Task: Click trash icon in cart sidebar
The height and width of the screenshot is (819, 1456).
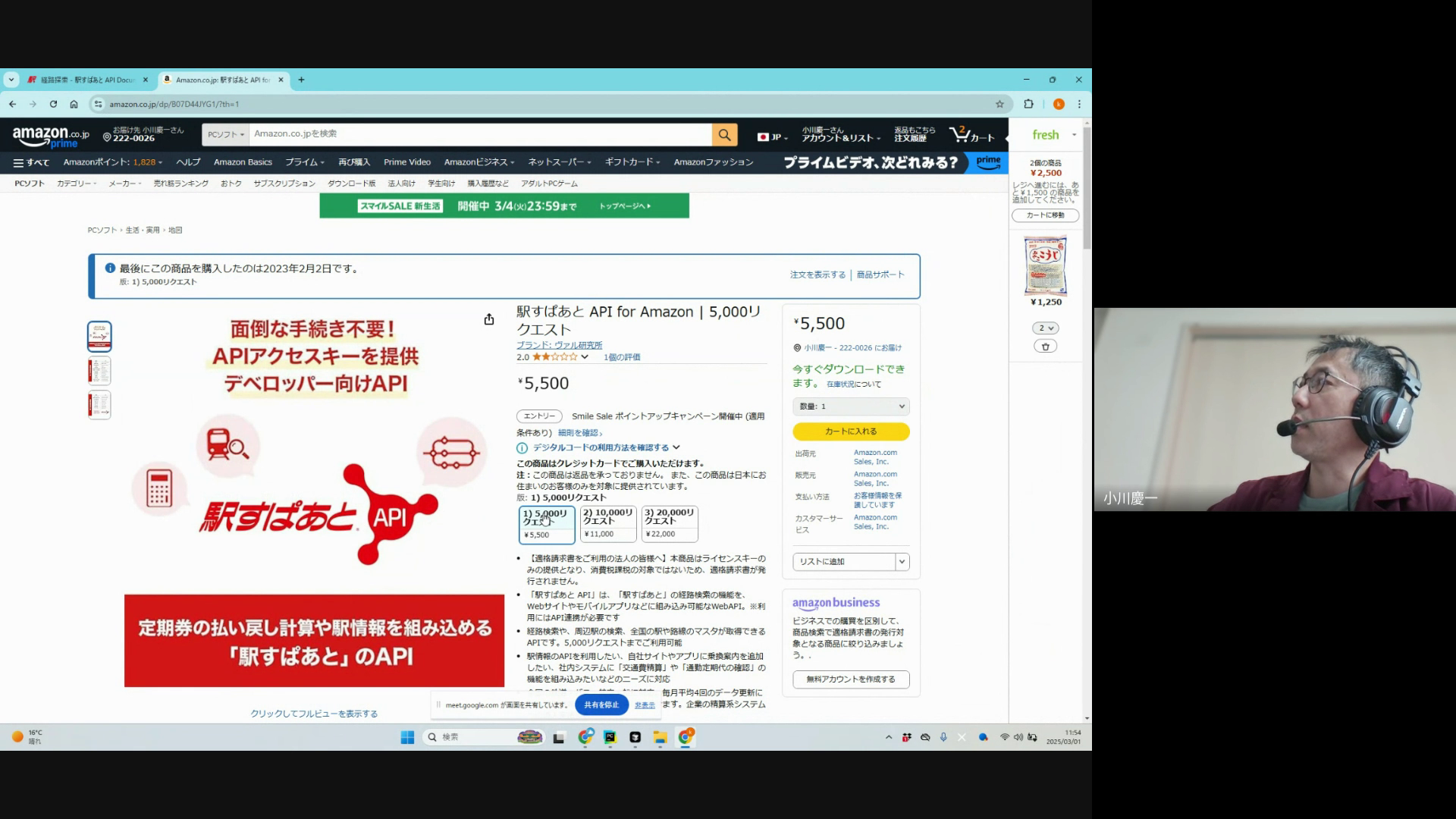Action: point(1045,347)
